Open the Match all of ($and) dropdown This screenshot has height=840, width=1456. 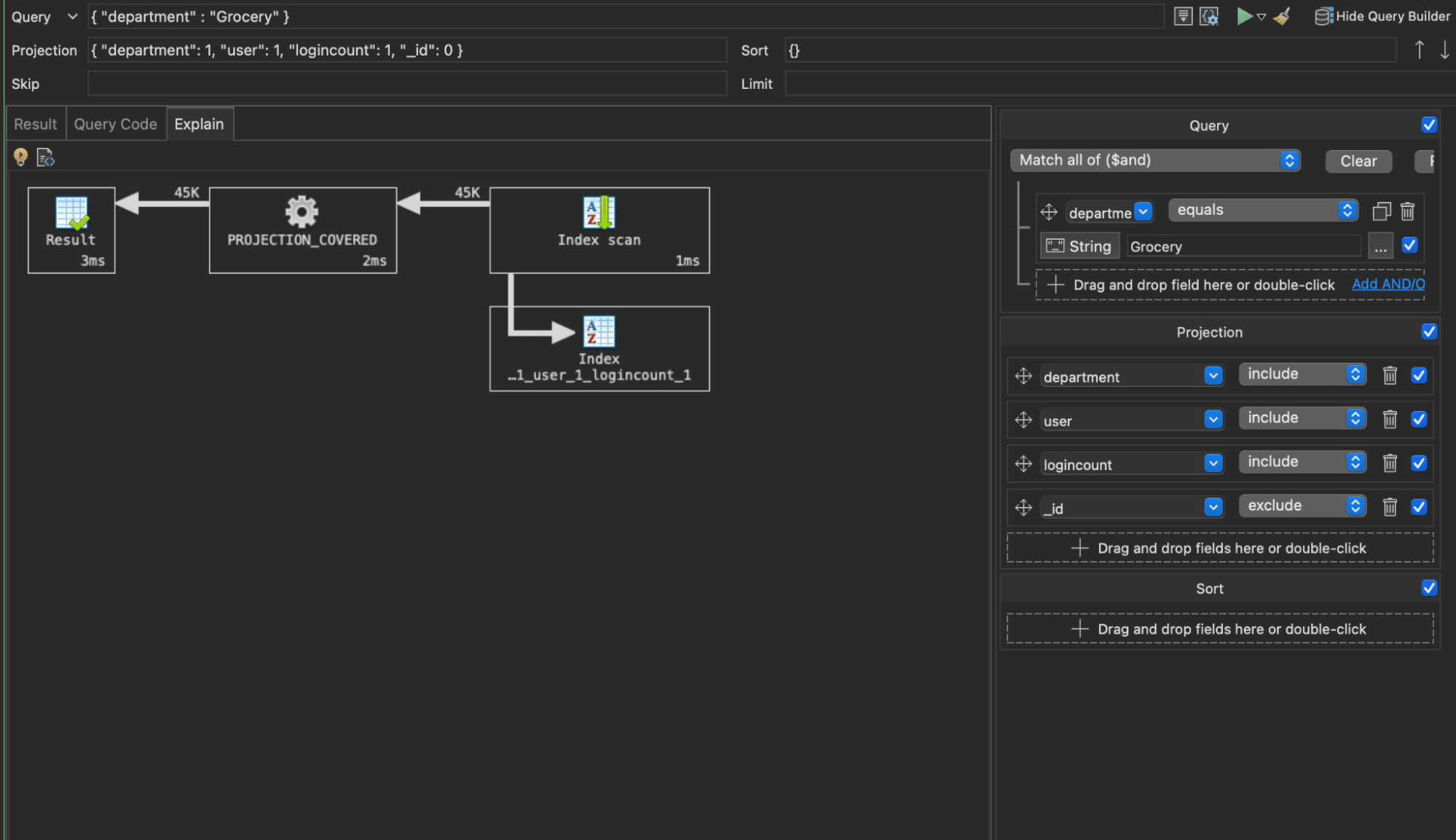point(1155,160)
